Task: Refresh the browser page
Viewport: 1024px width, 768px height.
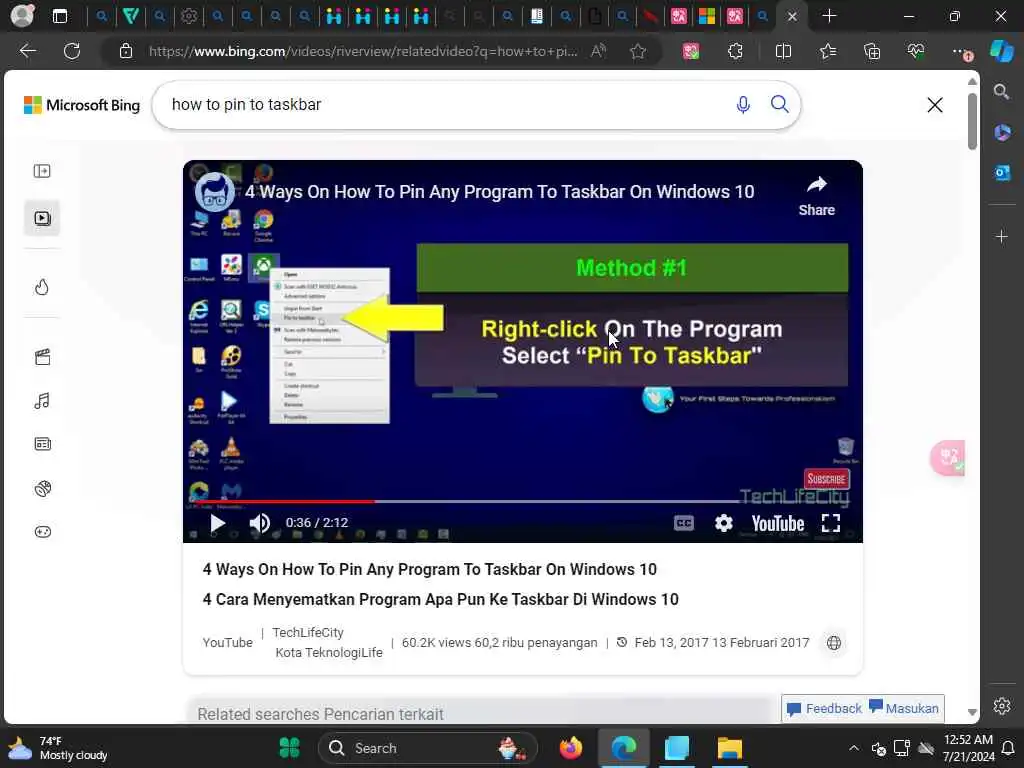Action: coord(72,51)
